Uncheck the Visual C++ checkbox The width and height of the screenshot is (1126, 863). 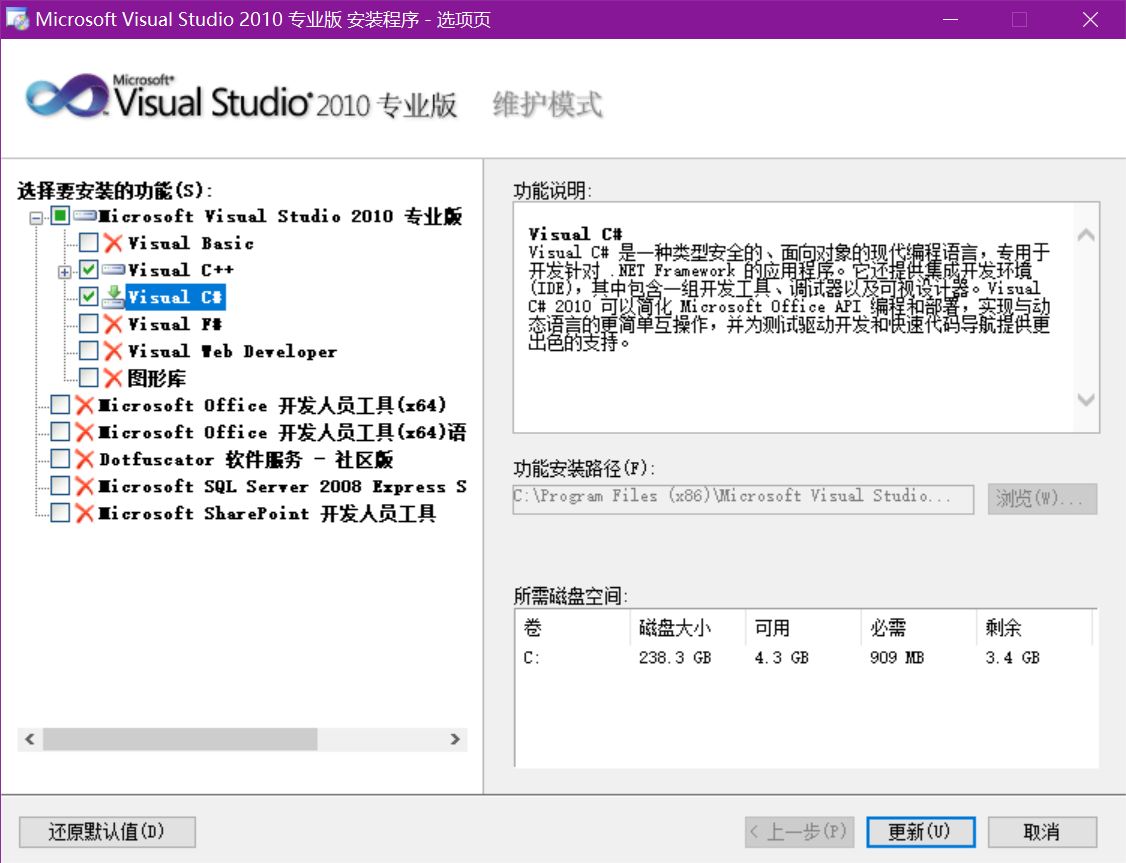pos(89,270)
